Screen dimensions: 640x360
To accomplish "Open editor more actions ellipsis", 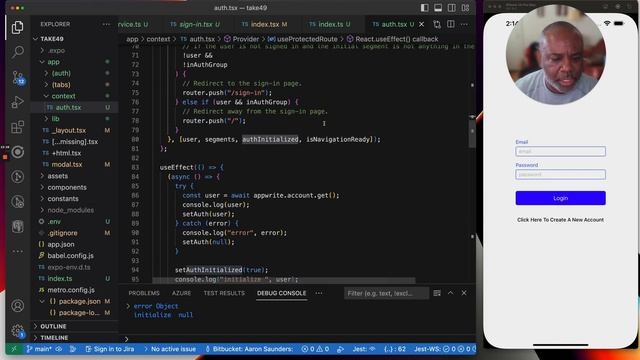I will [464, 24].
